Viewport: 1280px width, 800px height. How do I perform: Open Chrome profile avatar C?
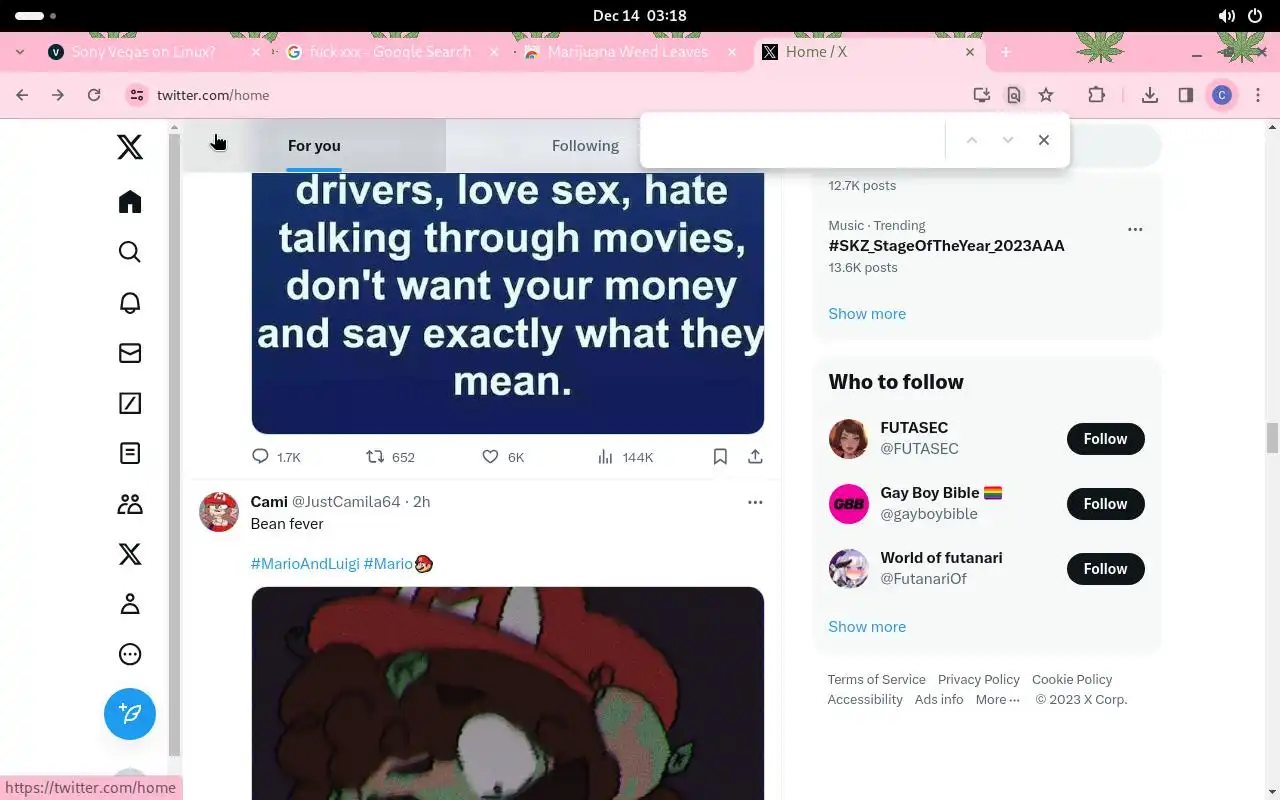pos(1221,95)
